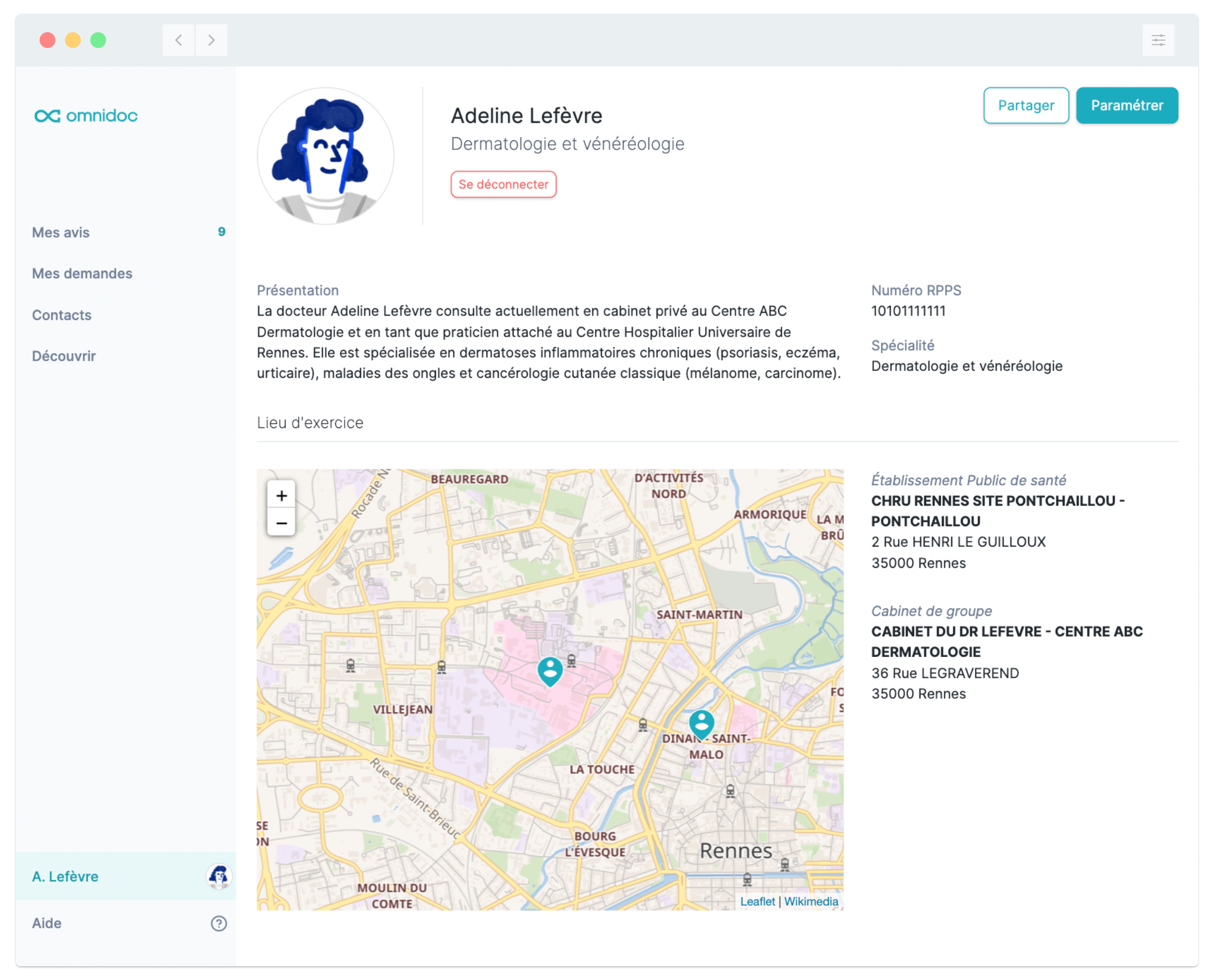Click the small avatar beside A. Lefèvre
The height and width of the screenshot is (980, 1214).
tap(219, 877)
